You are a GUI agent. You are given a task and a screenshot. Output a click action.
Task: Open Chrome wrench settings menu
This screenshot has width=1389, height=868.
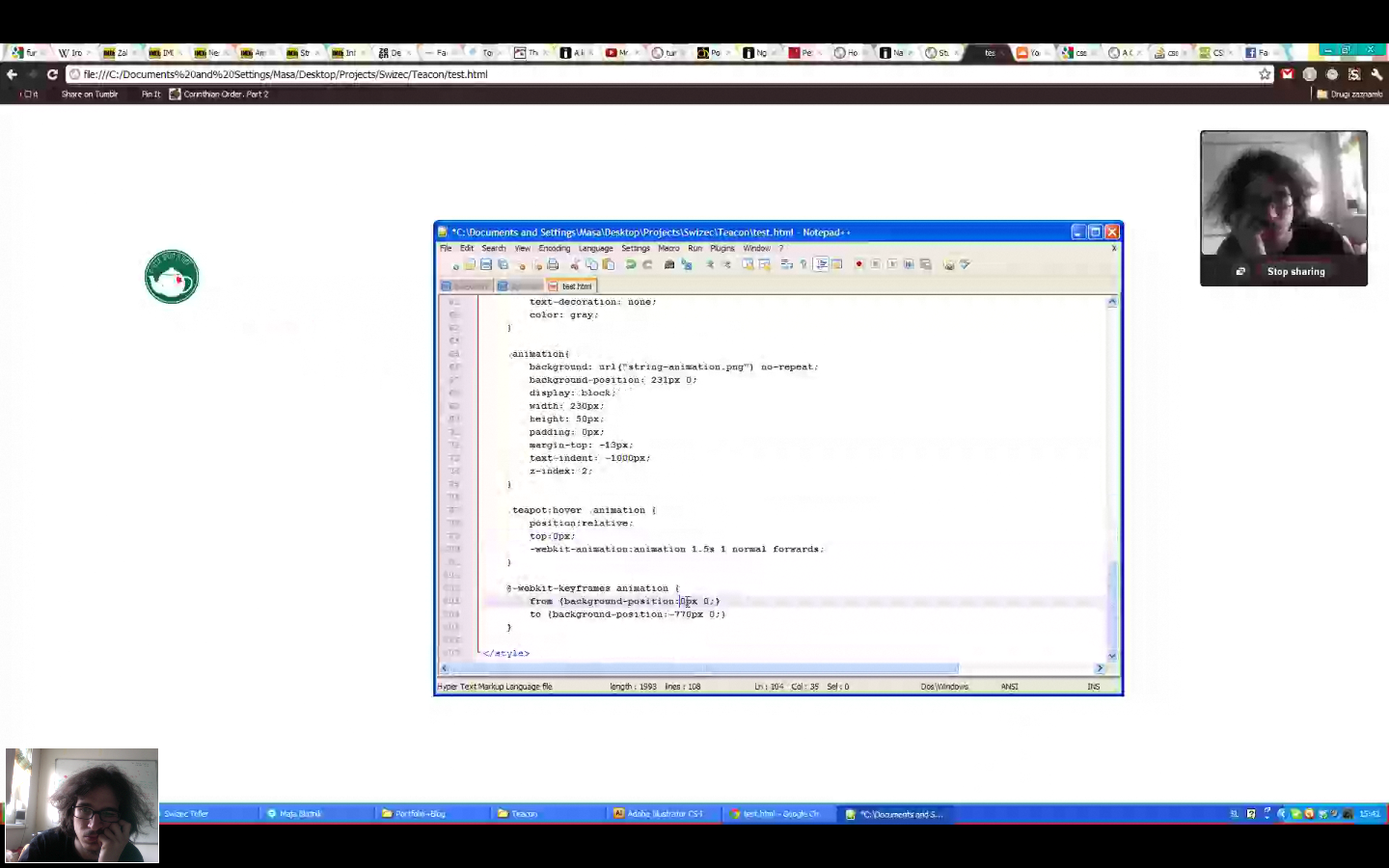pos(1376,74)
